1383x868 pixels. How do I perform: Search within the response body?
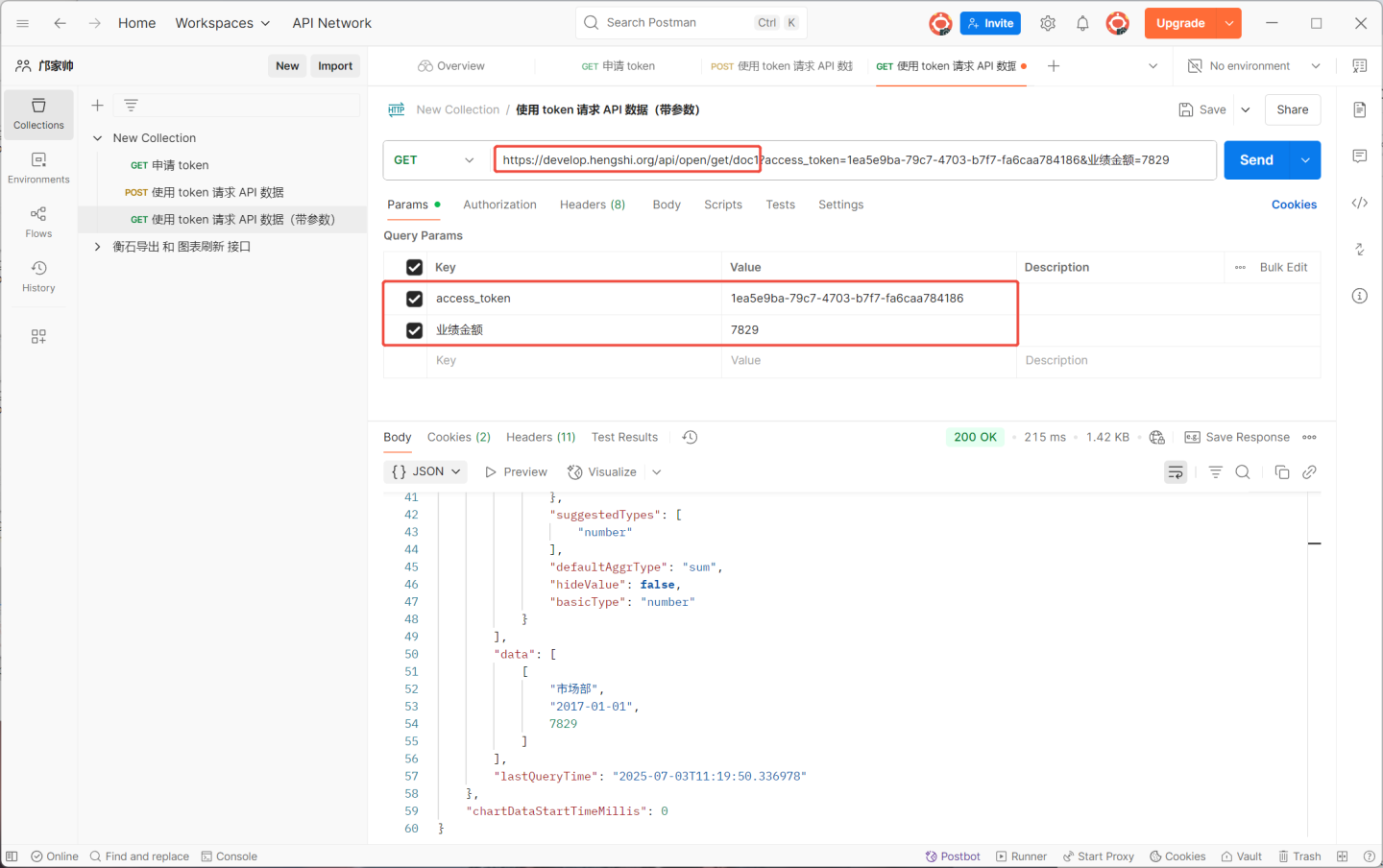1243,472
